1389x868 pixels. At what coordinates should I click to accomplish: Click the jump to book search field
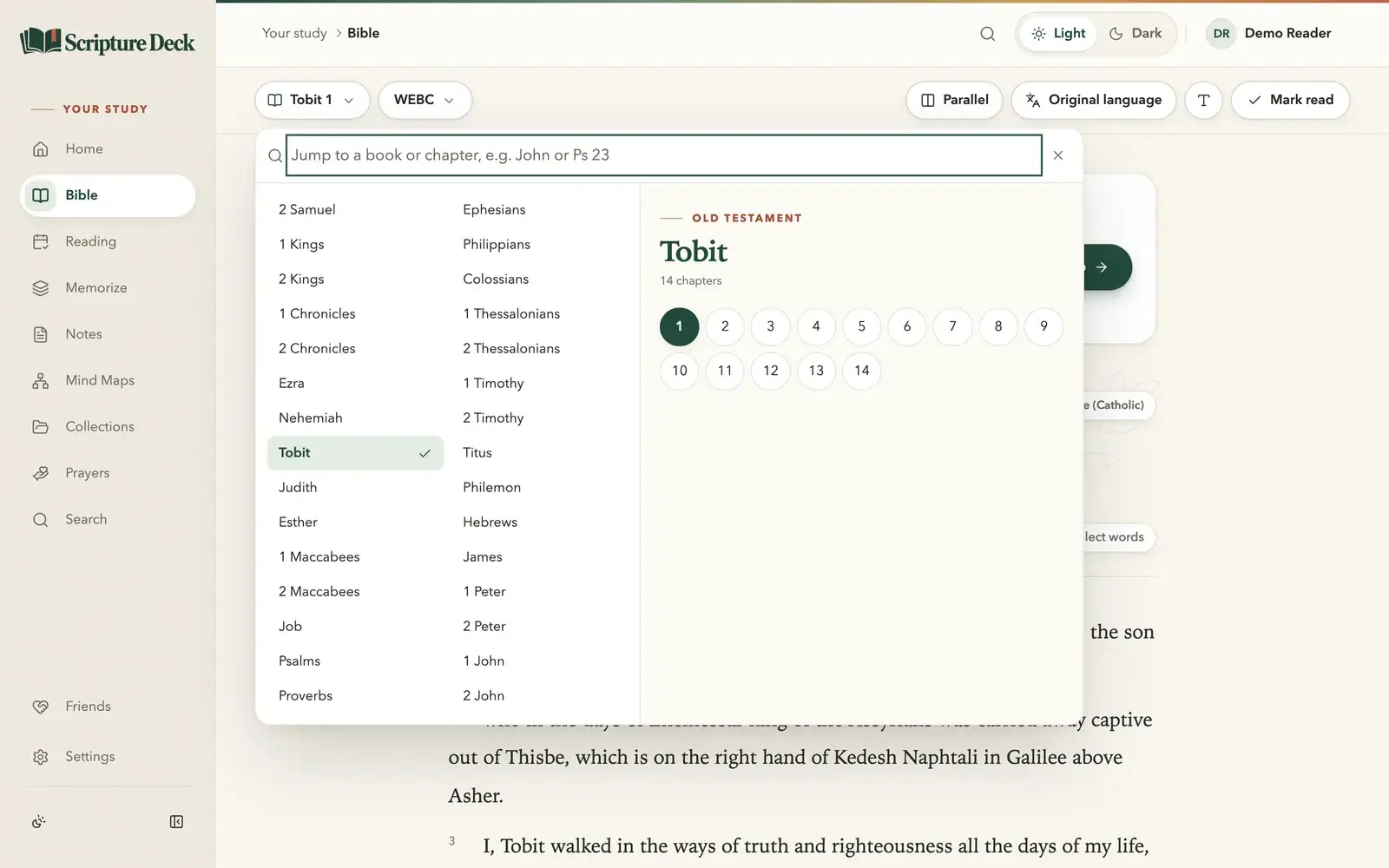coord(664,155)
